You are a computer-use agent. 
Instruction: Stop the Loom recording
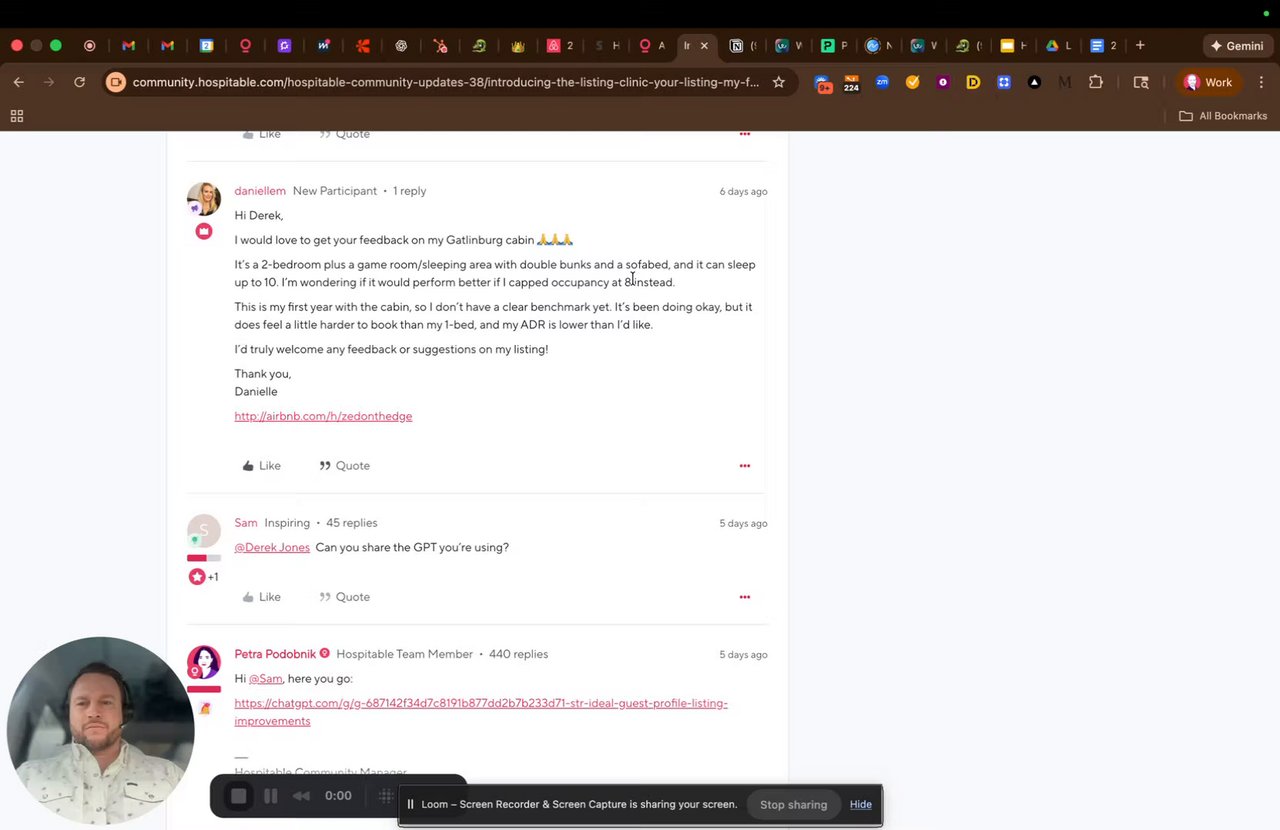click(238, 796)
